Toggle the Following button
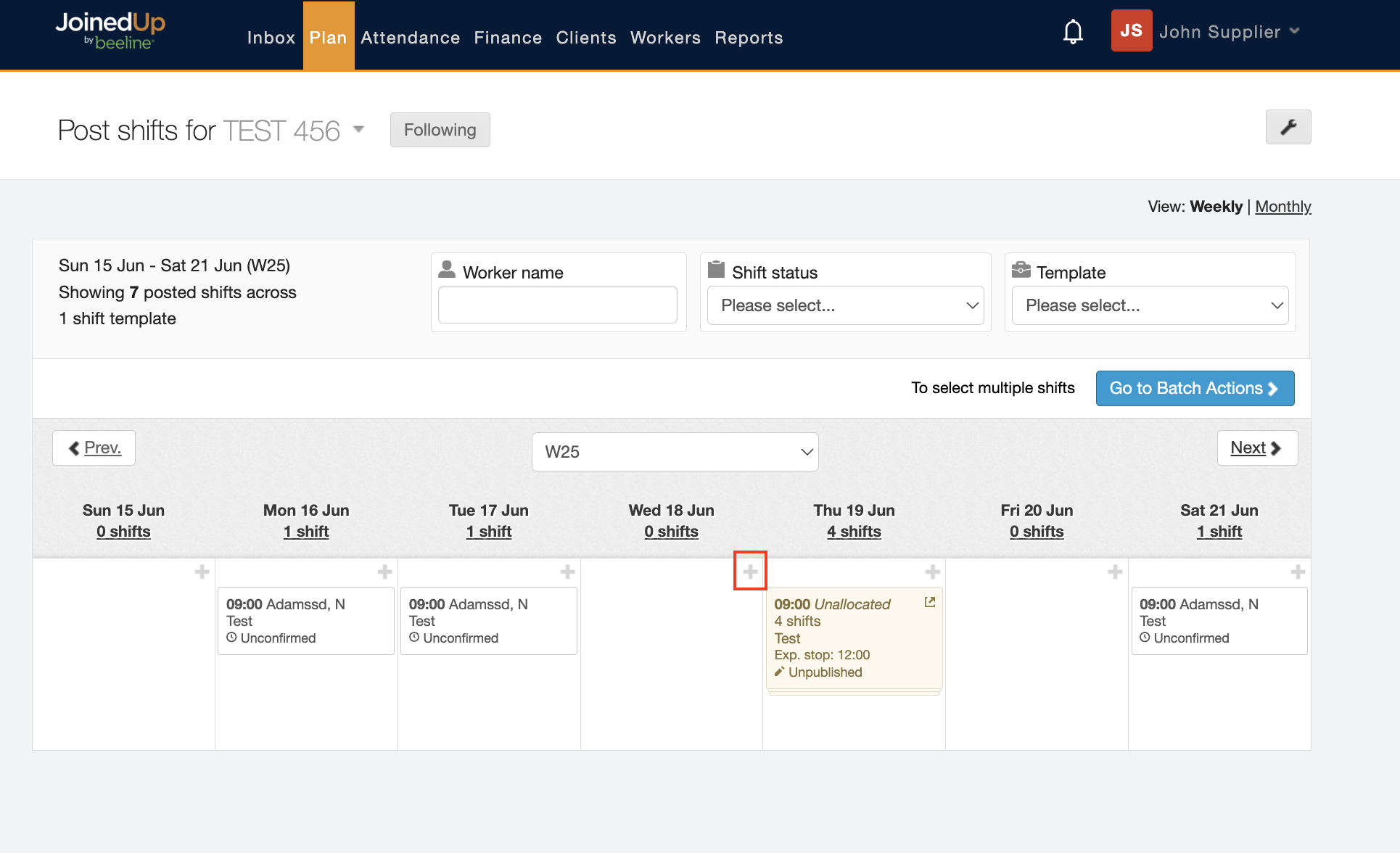1400x853 pixels. pyautogui.click(x=440, y=130)
